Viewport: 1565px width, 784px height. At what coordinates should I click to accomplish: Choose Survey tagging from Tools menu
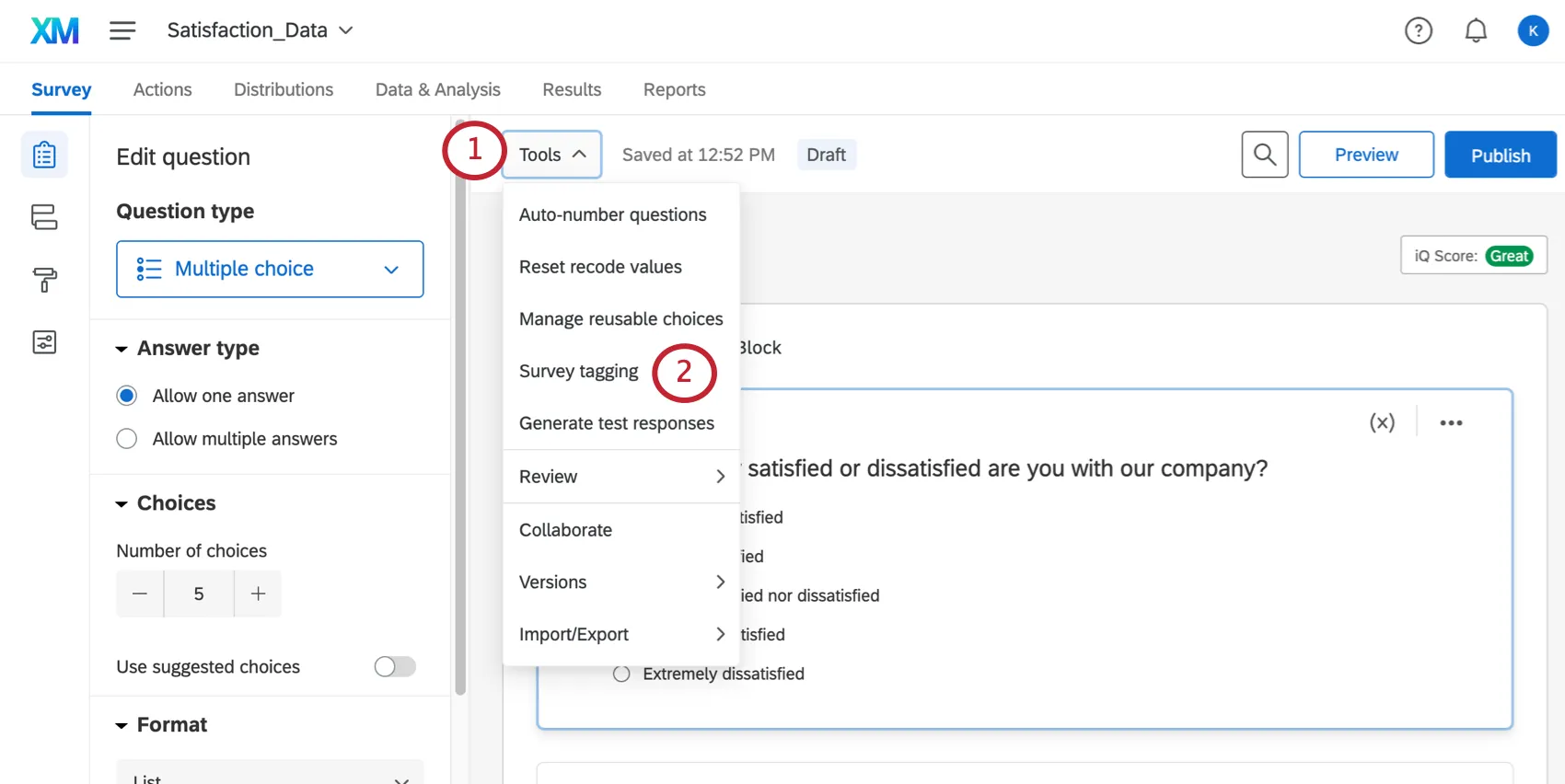click(x=578, y=371)
